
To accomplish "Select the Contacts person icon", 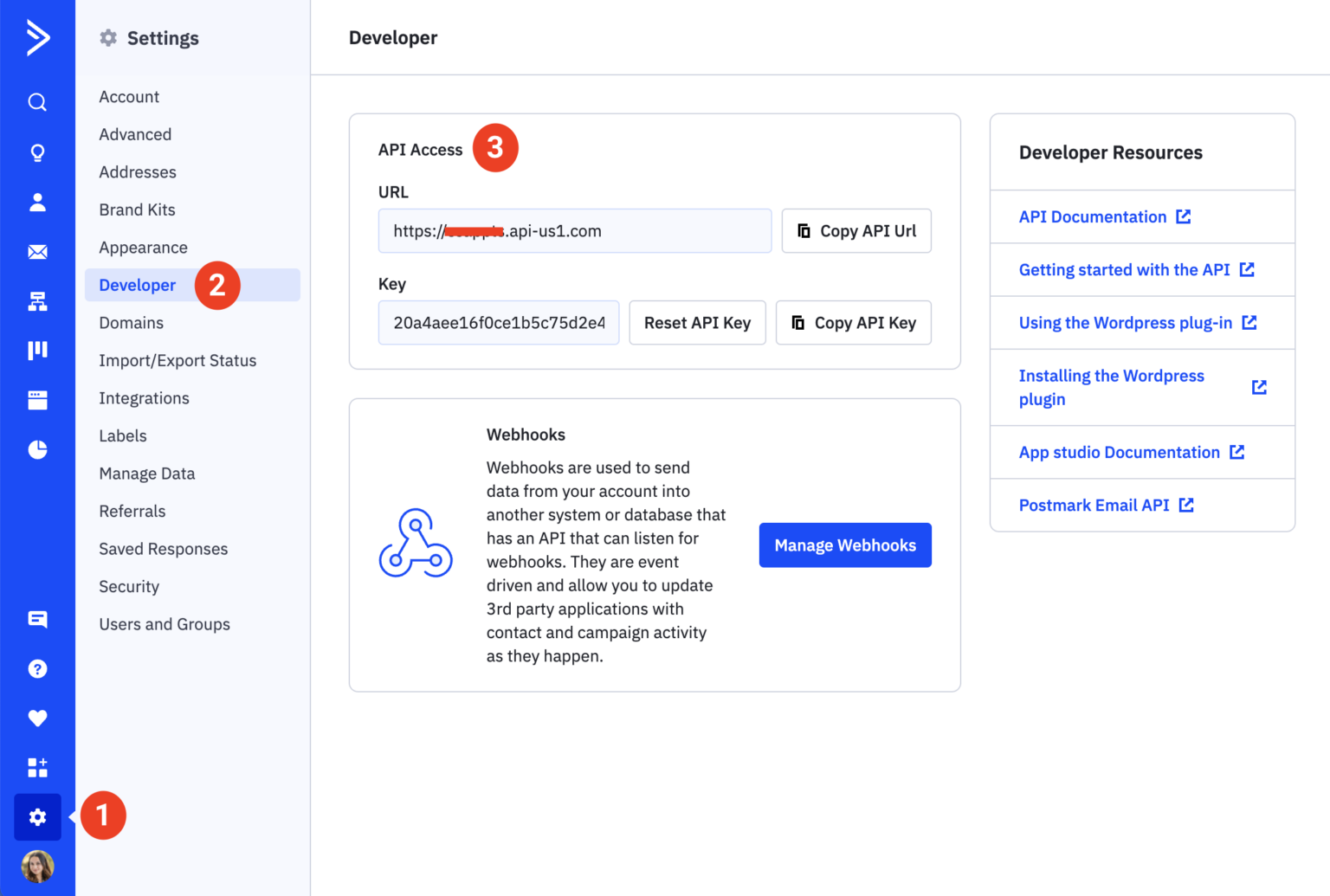I will point(37,203).
